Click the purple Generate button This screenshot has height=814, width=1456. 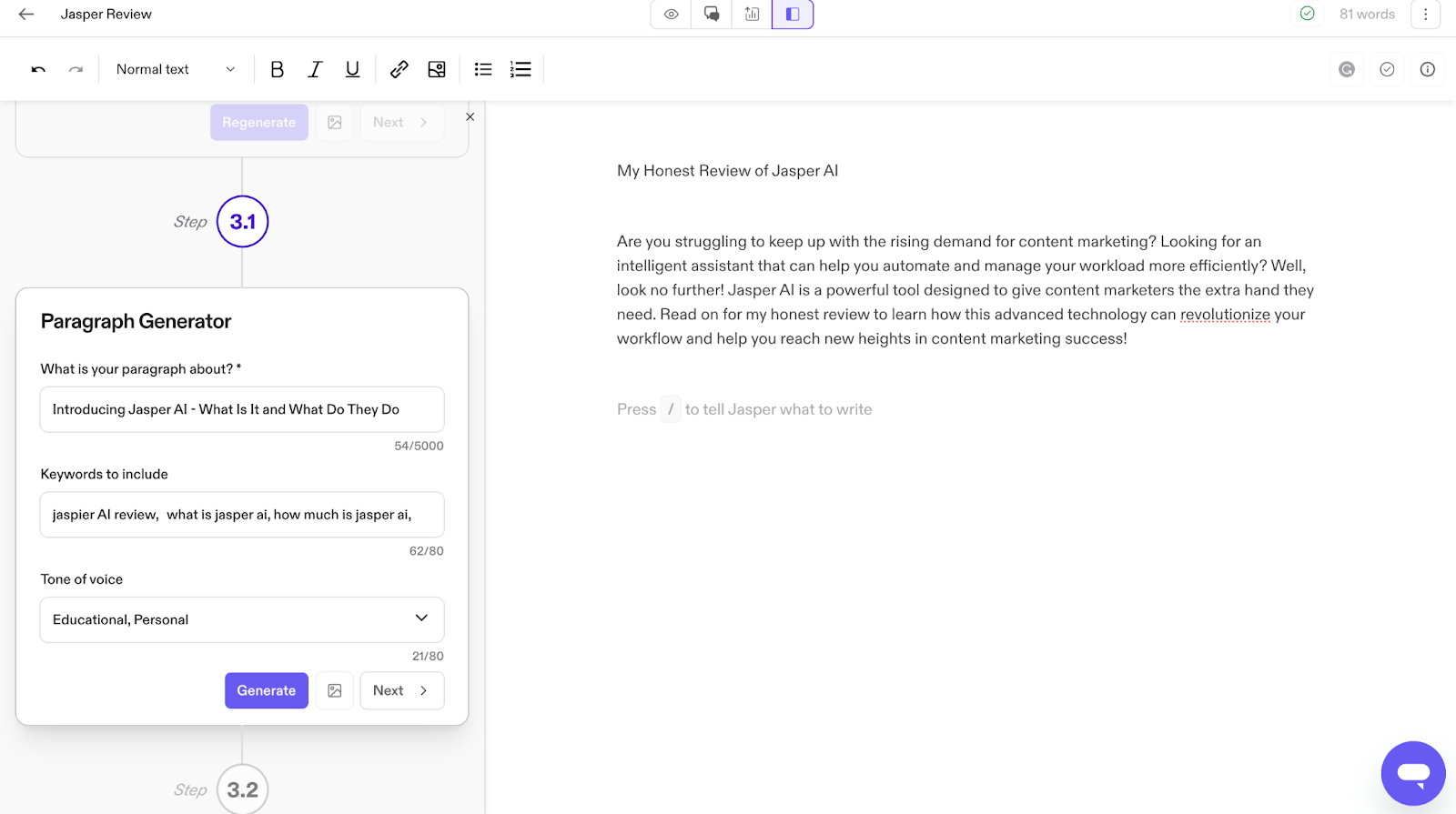(267, 690)
